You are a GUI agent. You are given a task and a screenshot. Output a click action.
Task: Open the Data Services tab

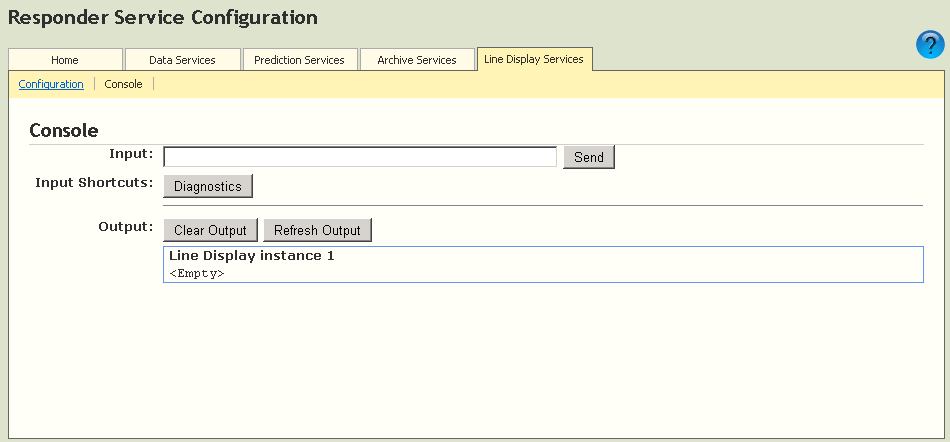pos(182,60)
